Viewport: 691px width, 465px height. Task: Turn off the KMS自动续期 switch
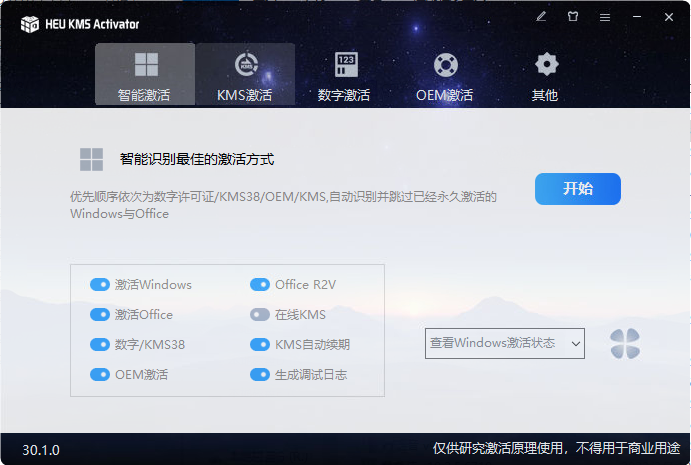coord(260,345)
